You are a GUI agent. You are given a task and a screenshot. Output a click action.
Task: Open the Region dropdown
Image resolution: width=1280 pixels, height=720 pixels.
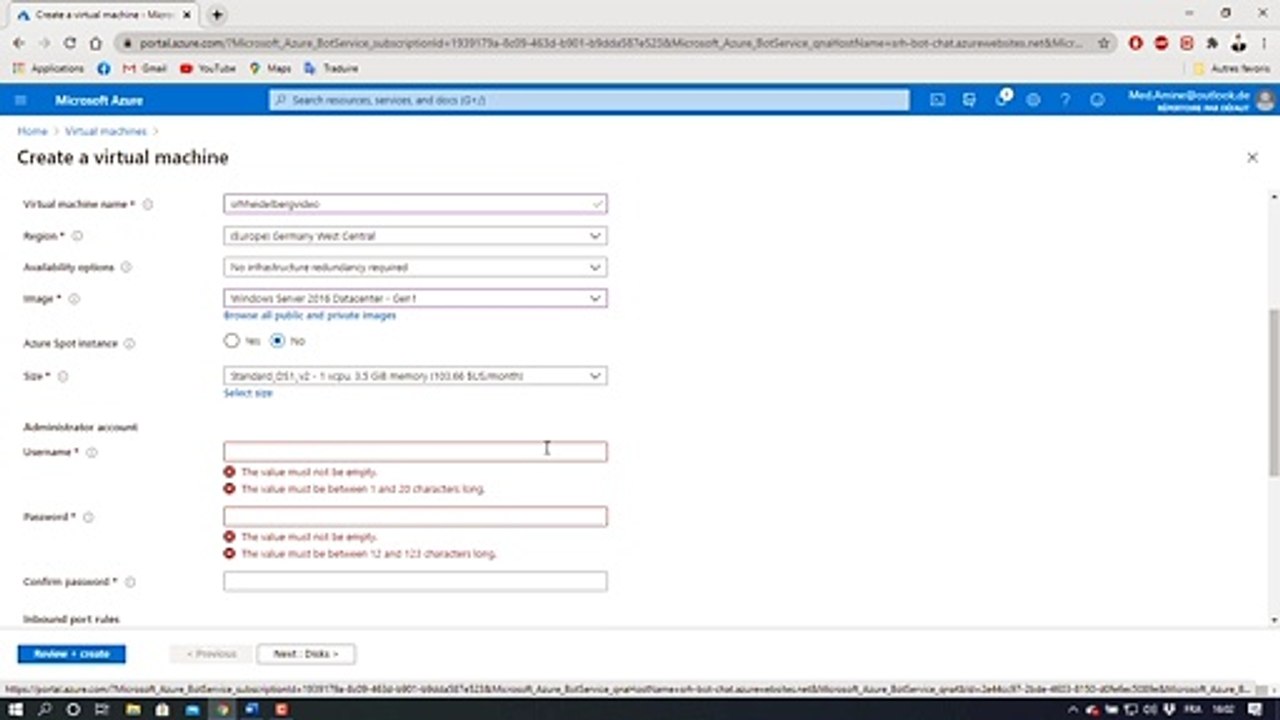coord(415,236)
